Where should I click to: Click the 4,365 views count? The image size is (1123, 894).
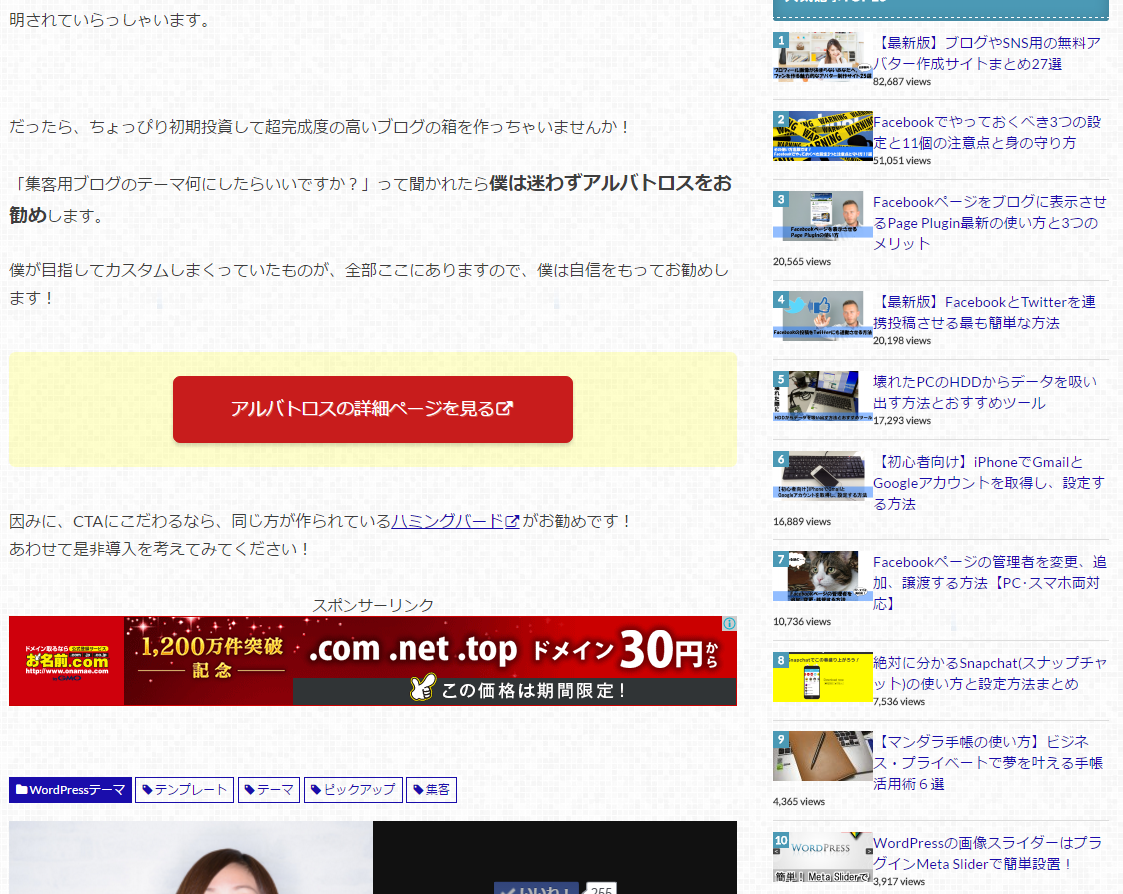point(799,802)
